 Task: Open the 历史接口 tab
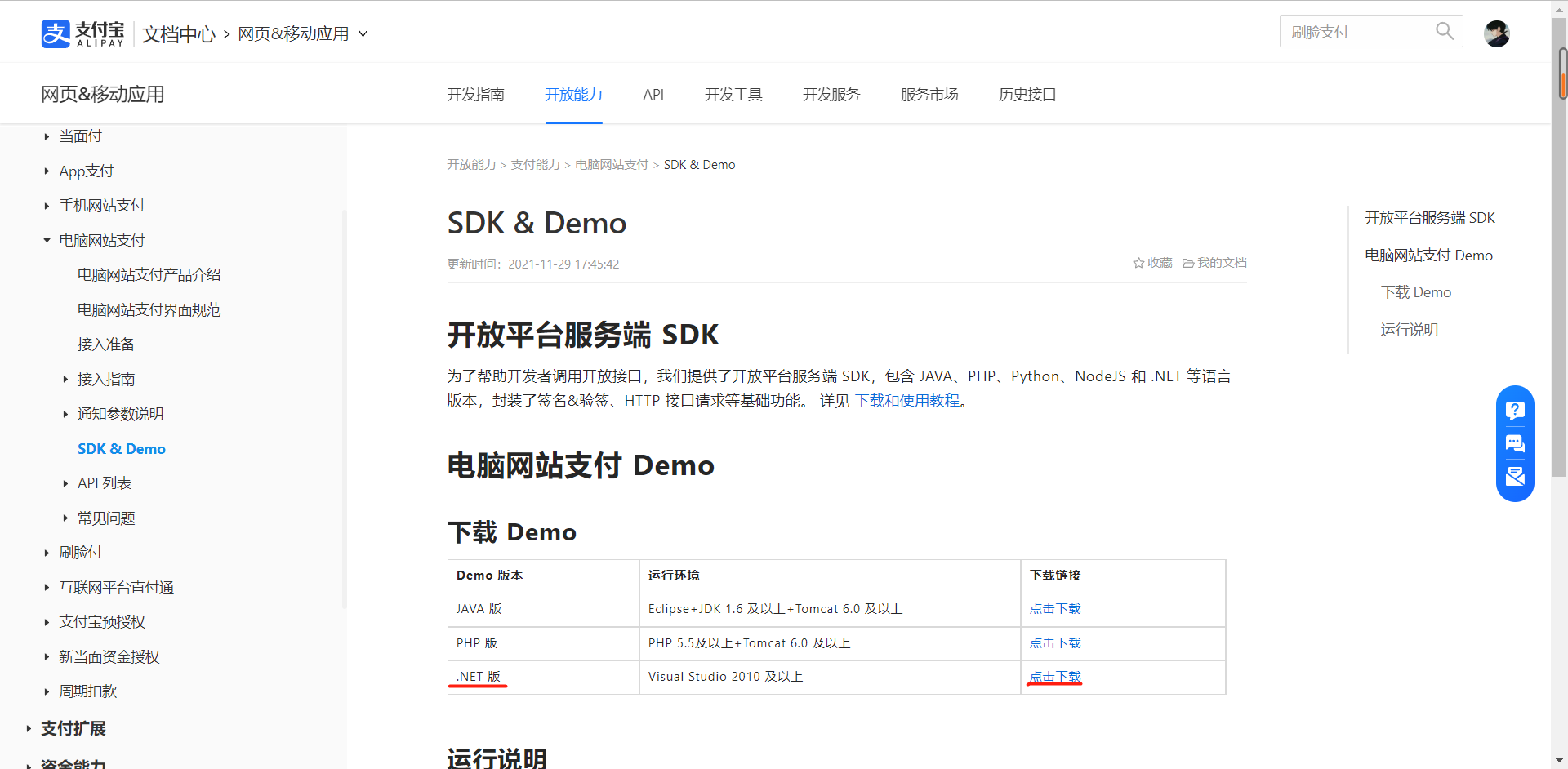pos(1027,95)
